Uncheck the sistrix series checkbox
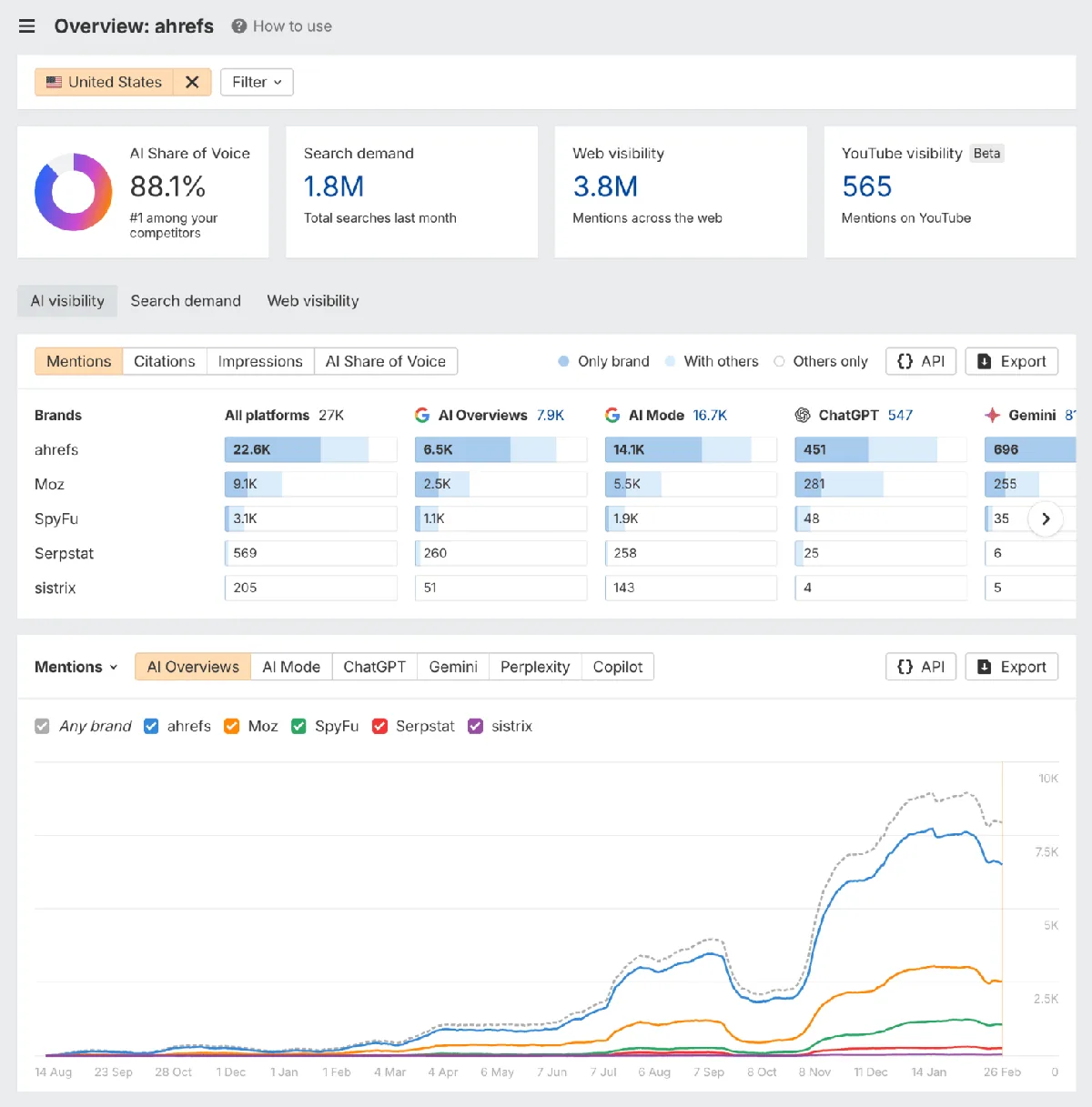Image resolution: width=1092 pixels, height=1107 pixels. pyautogui.click(x=475, y=726)
